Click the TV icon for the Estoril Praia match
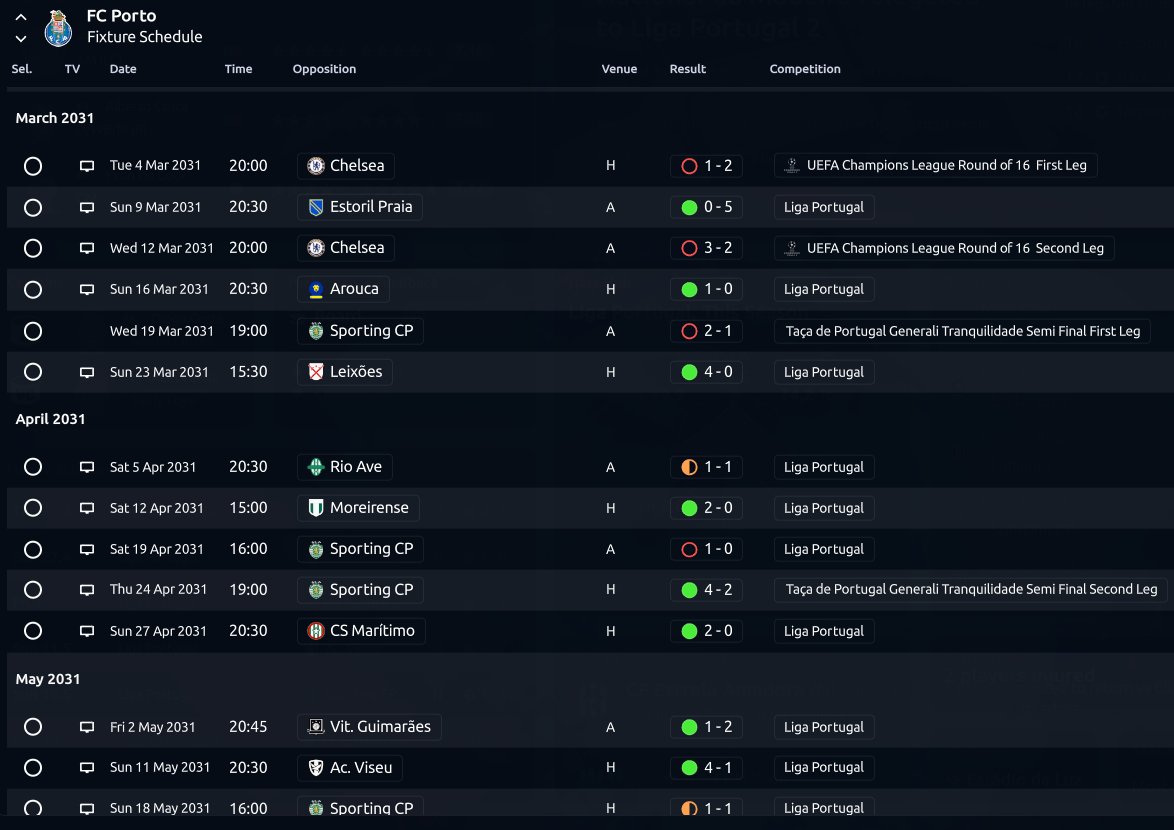Viewport: 1174px width, 830px height. click(87, 207)
